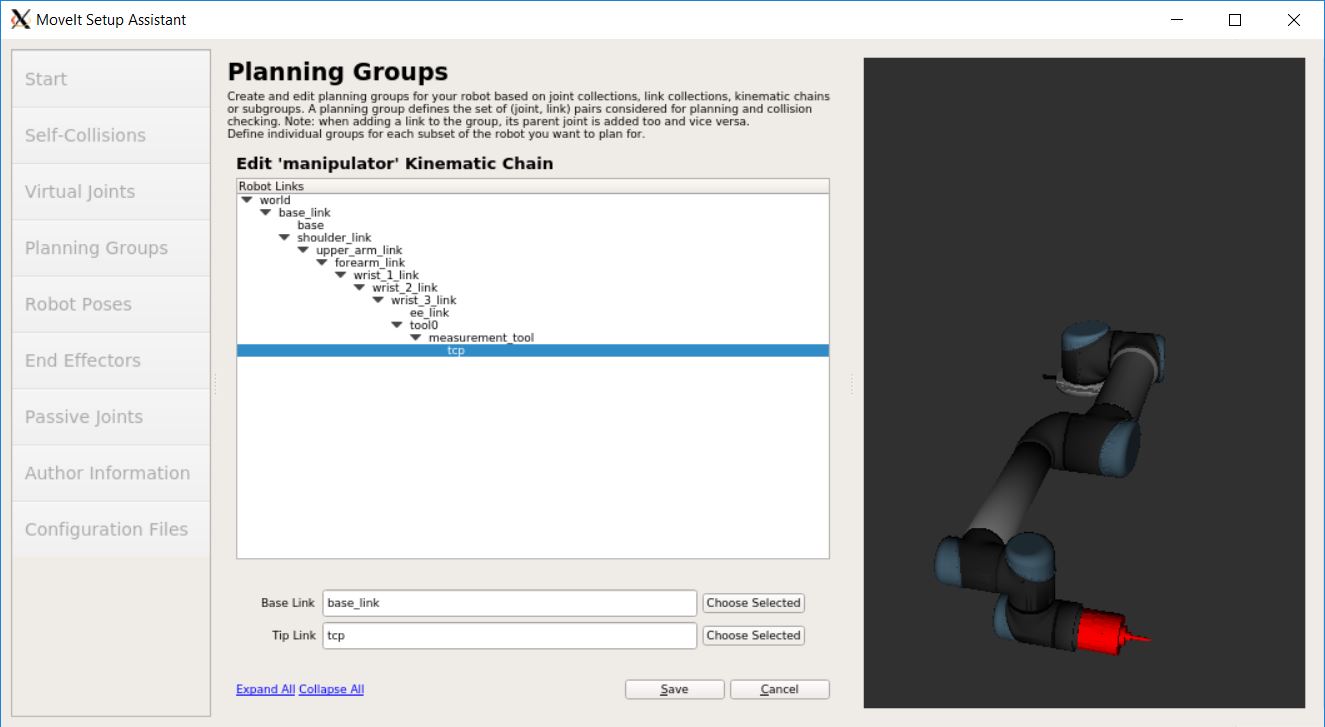1325x727 pixels.
Task: Click the MoveIt Setup Assistant logo icon
Action: tap(21, 19)
